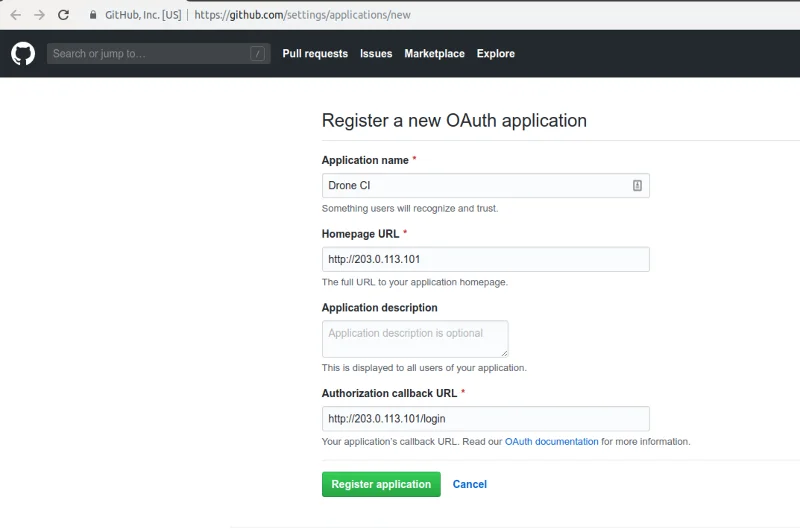Cancel the OAuth application registration
Image resolution: width=800 pixels, height=529 pixels.
(x=470, y=484)
